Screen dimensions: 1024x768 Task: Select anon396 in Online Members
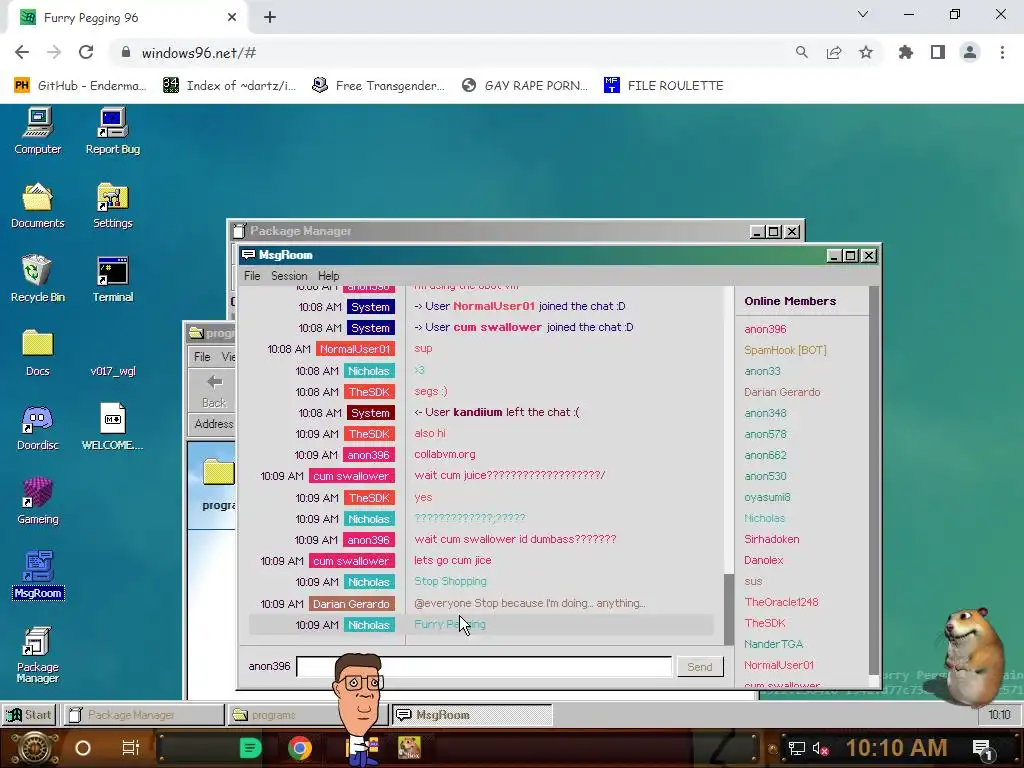point(765,329)
